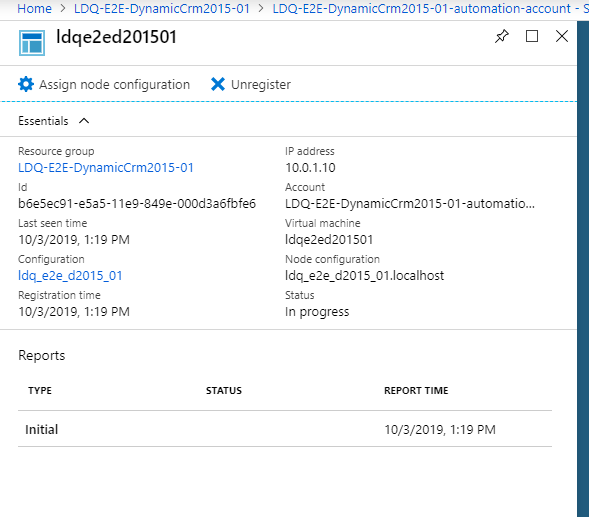This screenshot has height=517, width=589.
Task: Select node configuration value ldq_e2e_d2015_01.localhost
Action: pos(364,275)
